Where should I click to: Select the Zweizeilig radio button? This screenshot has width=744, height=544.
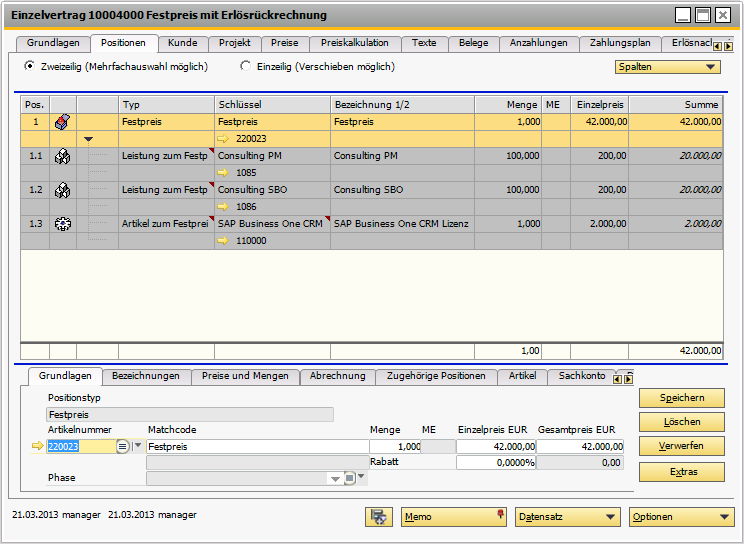tap(30, 66)
